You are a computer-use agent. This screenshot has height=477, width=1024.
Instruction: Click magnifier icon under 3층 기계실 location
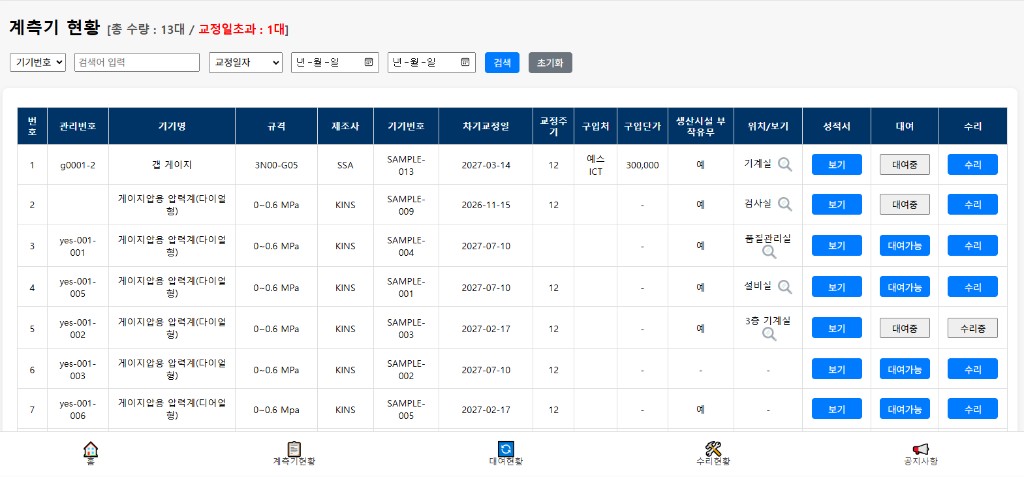click(769, 334)
